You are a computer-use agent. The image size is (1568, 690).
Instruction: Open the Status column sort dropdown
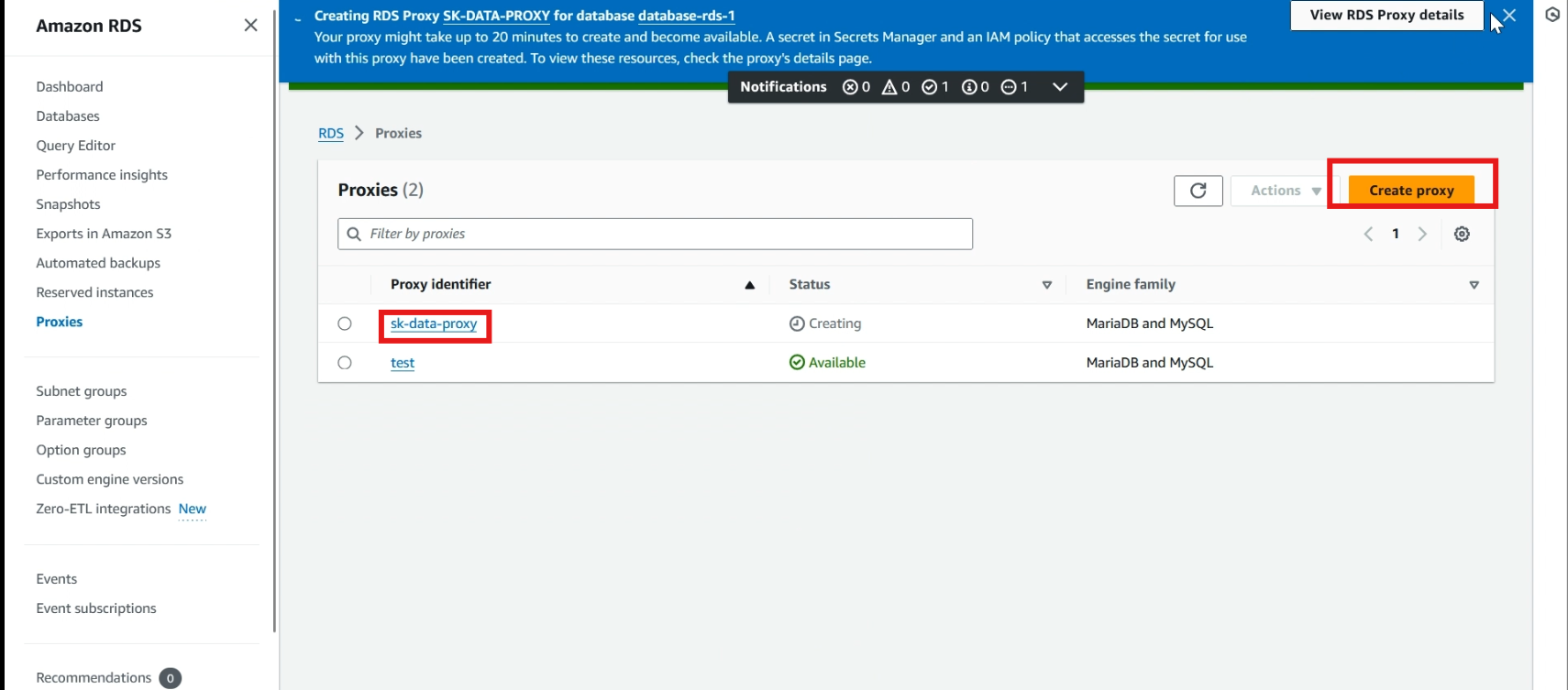click(x=1046, y=285)
